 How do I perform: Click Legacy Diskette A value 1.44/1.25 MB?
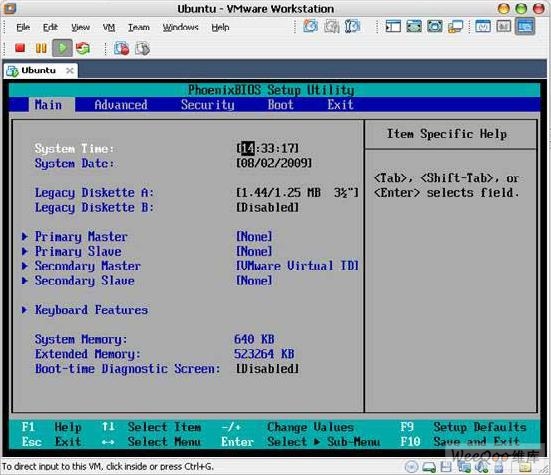297,193
